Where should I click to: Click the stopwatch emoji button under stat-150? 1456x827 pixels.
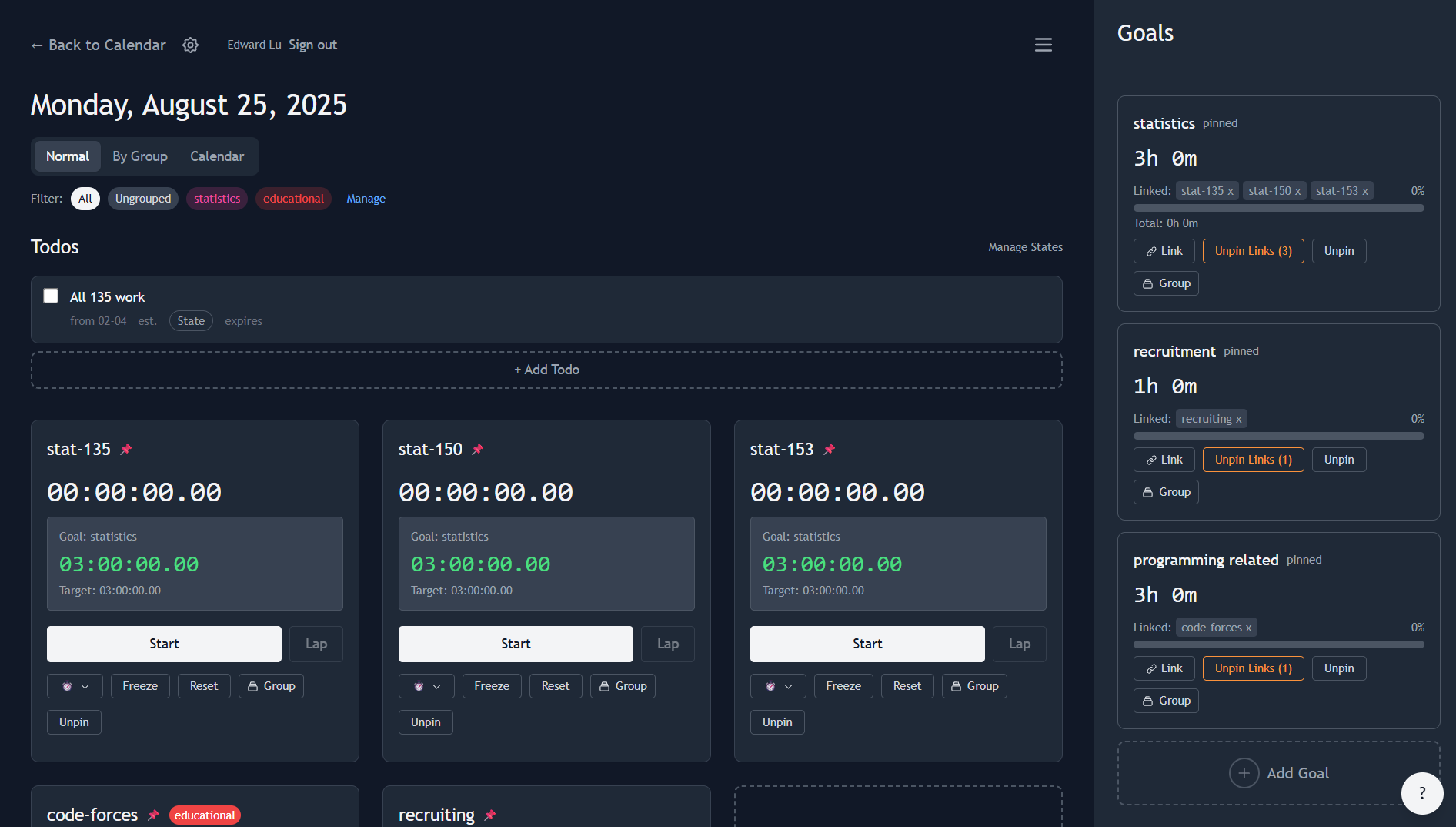pyautogui.click(x=418, y=685)
